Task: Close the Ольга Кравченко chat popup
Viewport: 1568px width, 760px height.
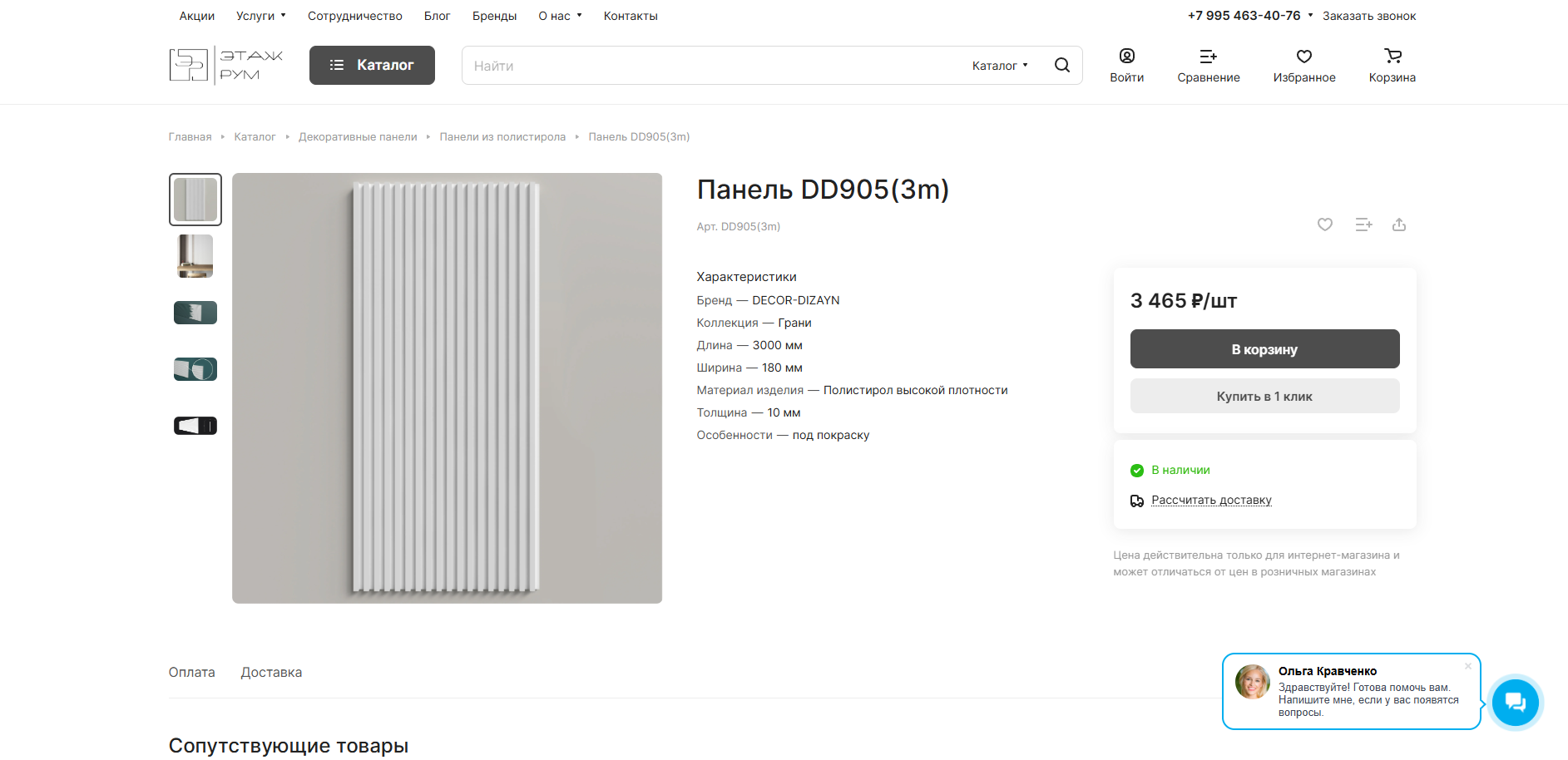Action: pyautogui.click(x=1467, y=666)
